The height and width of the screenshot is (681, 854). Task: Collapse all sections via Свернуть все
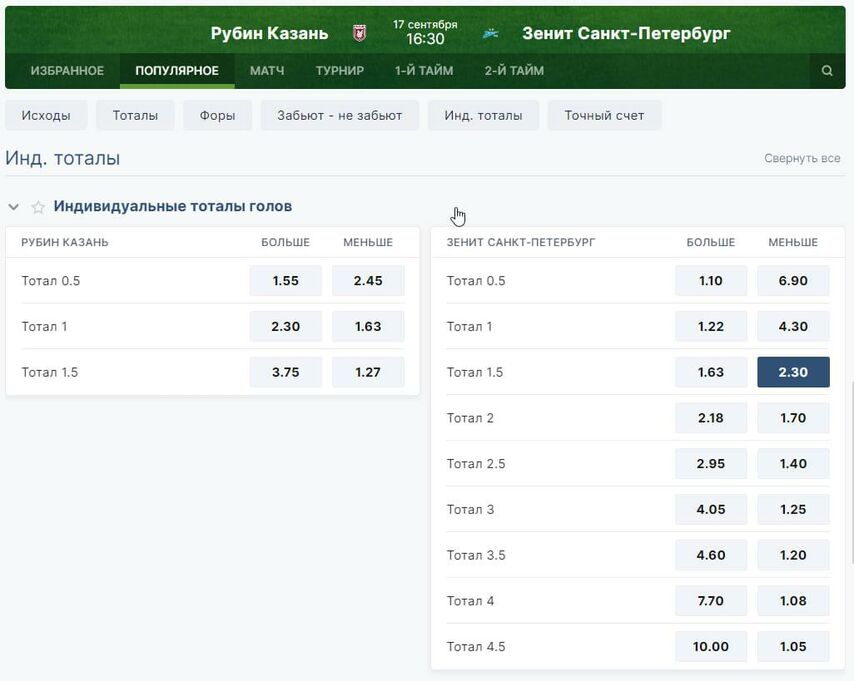[x=802, y=159]
